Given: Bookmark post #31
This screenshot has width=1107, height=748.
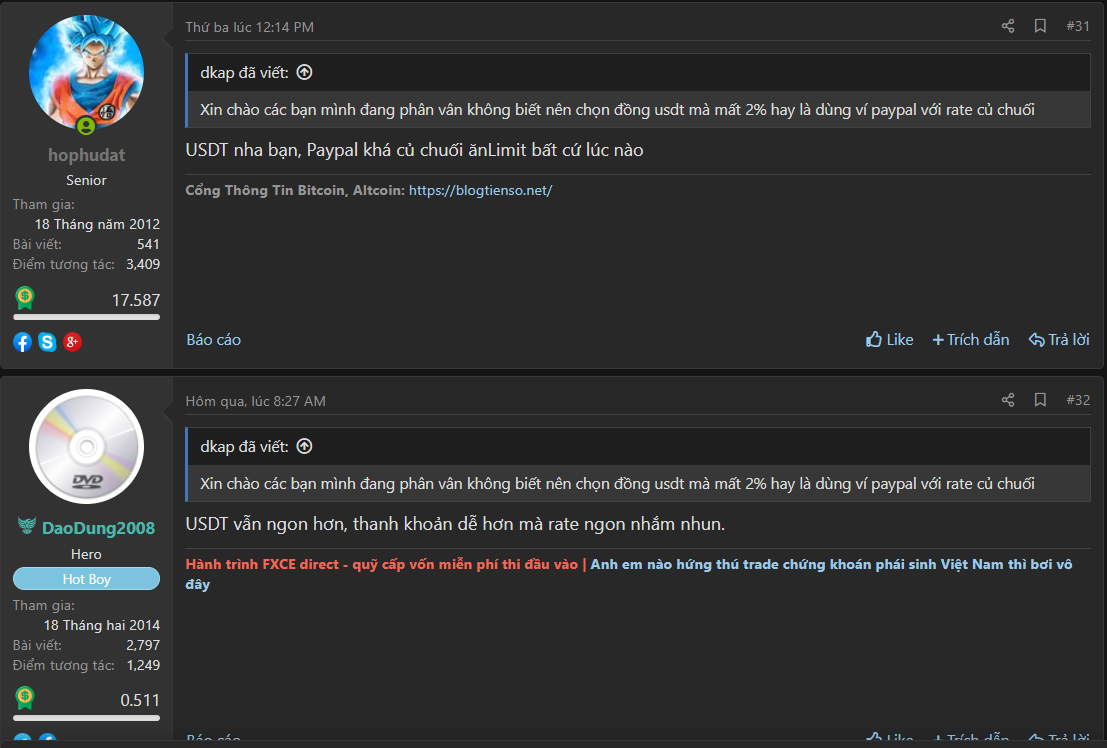Looking at the screenshot, I should coord(1040,26).
